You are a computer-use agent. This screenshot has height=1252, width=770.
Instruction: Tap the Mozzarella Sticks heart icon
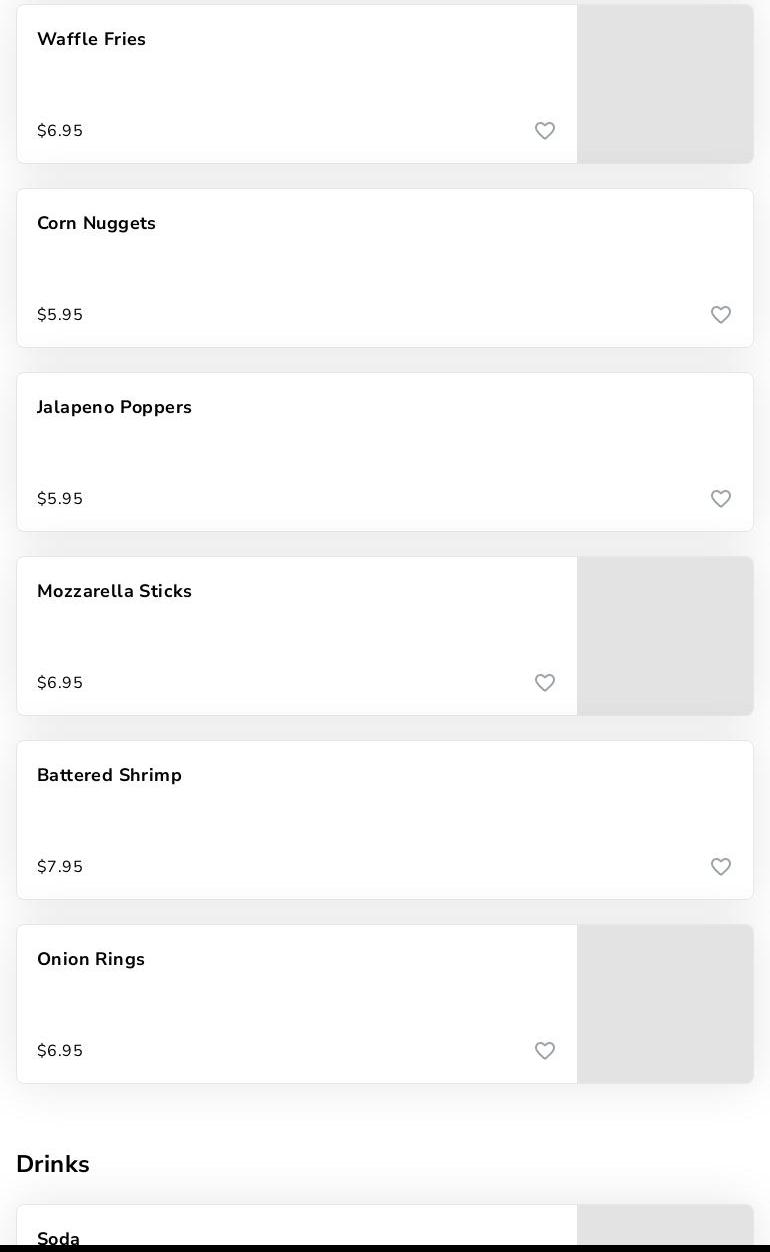point(545,683)
